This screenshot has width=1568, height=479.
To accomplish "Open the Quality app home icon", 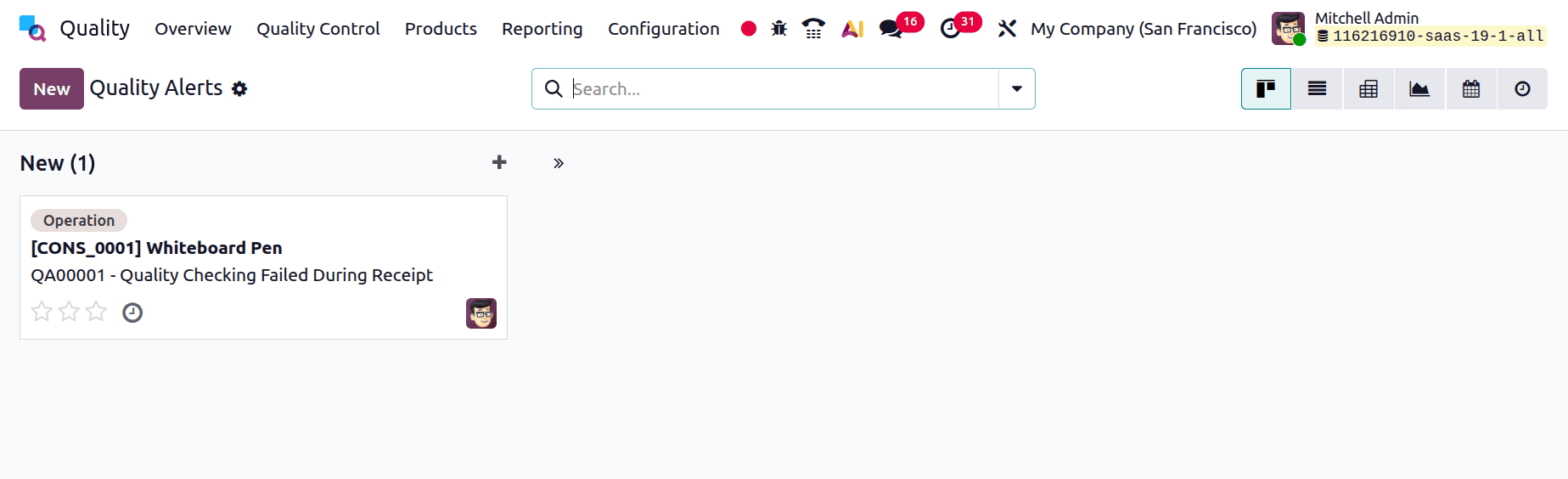I will [32, 28].
